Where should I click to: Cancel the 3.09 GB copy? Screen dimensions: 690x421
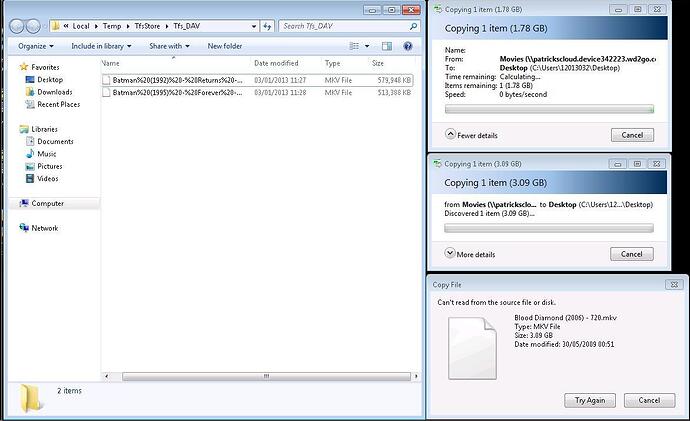(631, 254)
